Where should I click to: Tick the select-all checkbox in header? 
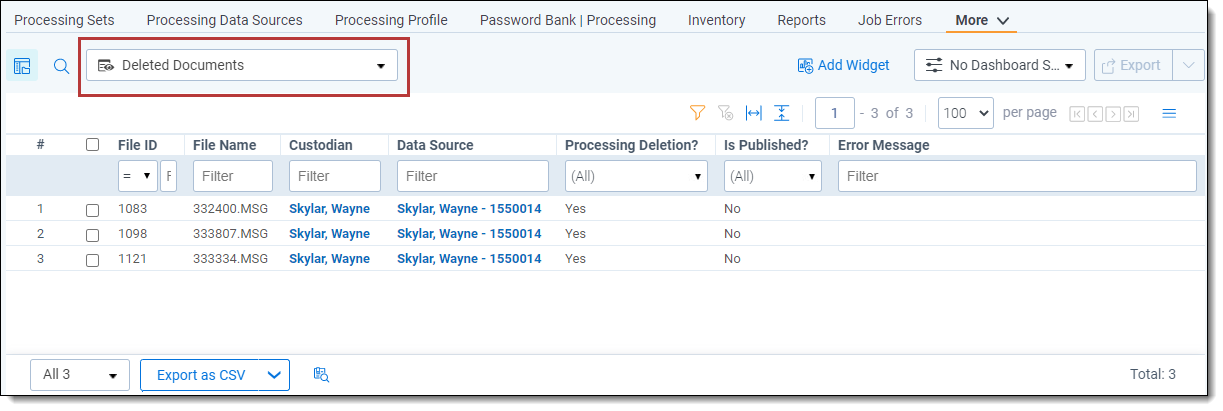(x=93, y=145)
